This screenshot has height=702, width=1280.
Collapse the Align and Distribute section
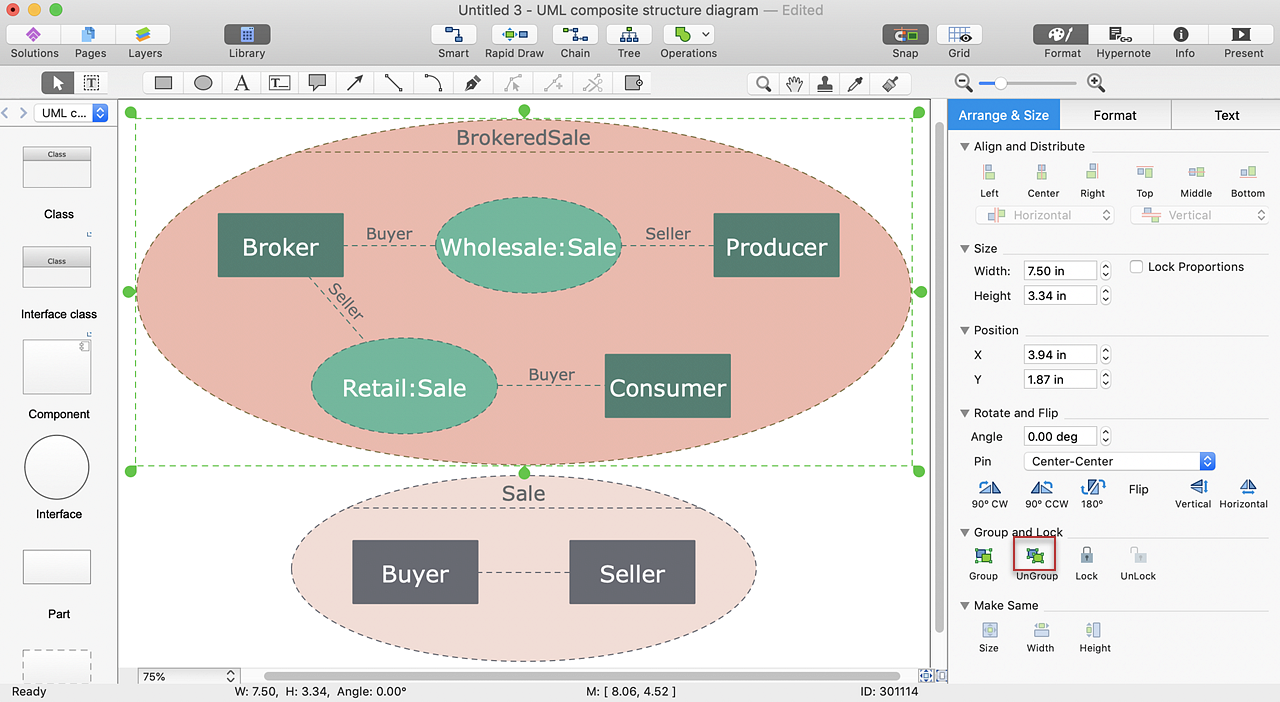[x=964, y=147]
